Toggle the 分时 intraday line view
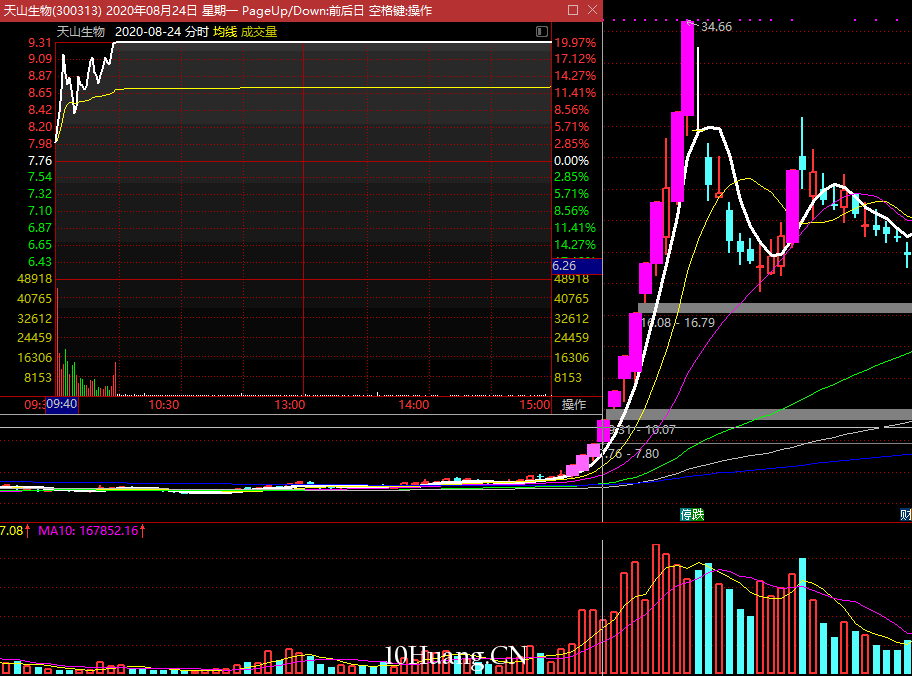 [196, 32]
